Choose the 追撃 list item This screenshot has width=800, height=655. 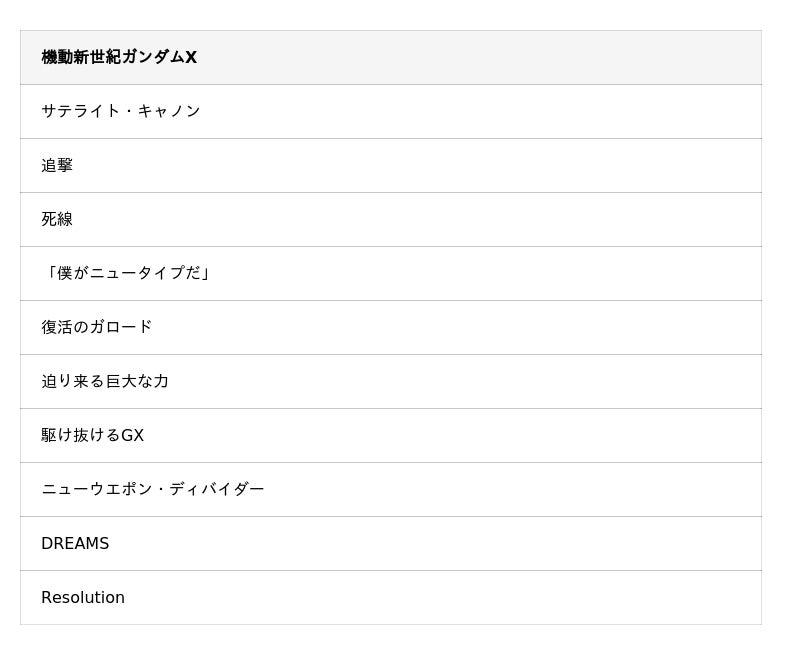[x=57, y=165]
